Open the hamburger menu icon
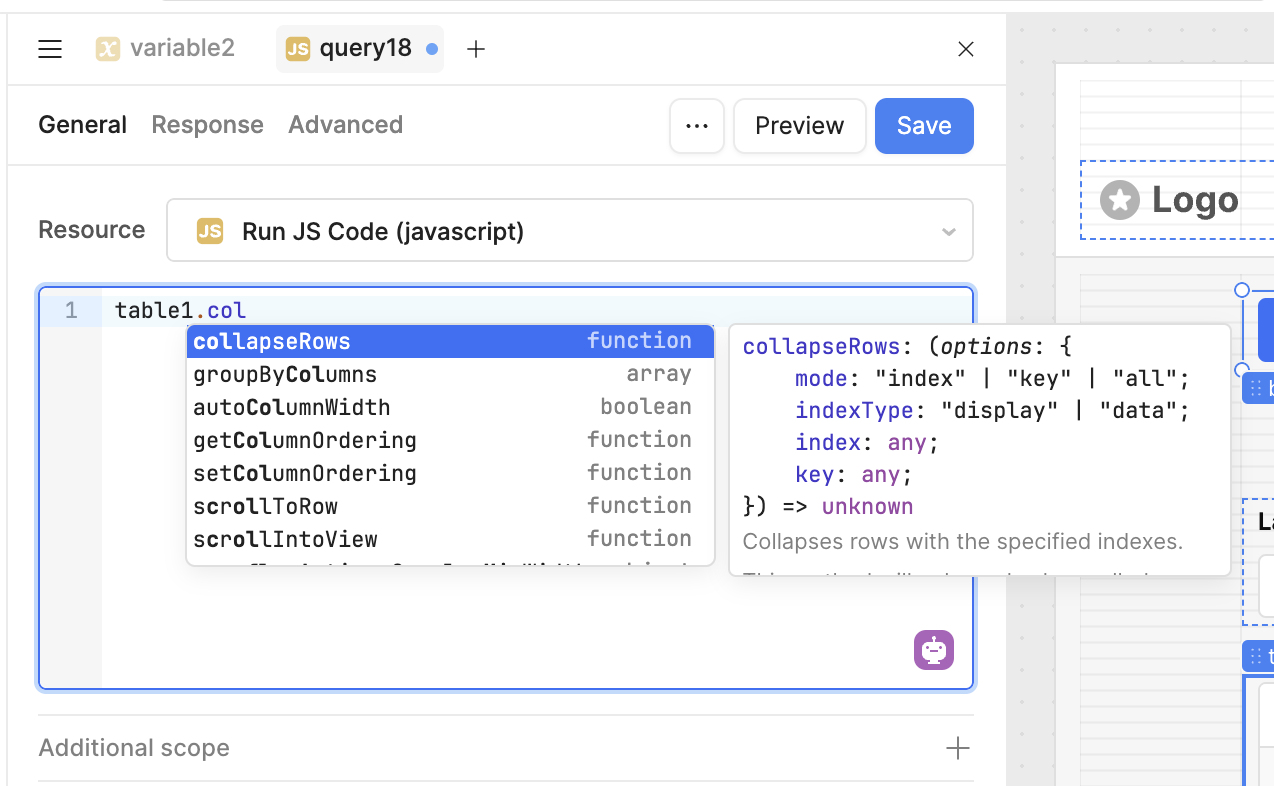The image size is (1274, 786). point(50,49)
